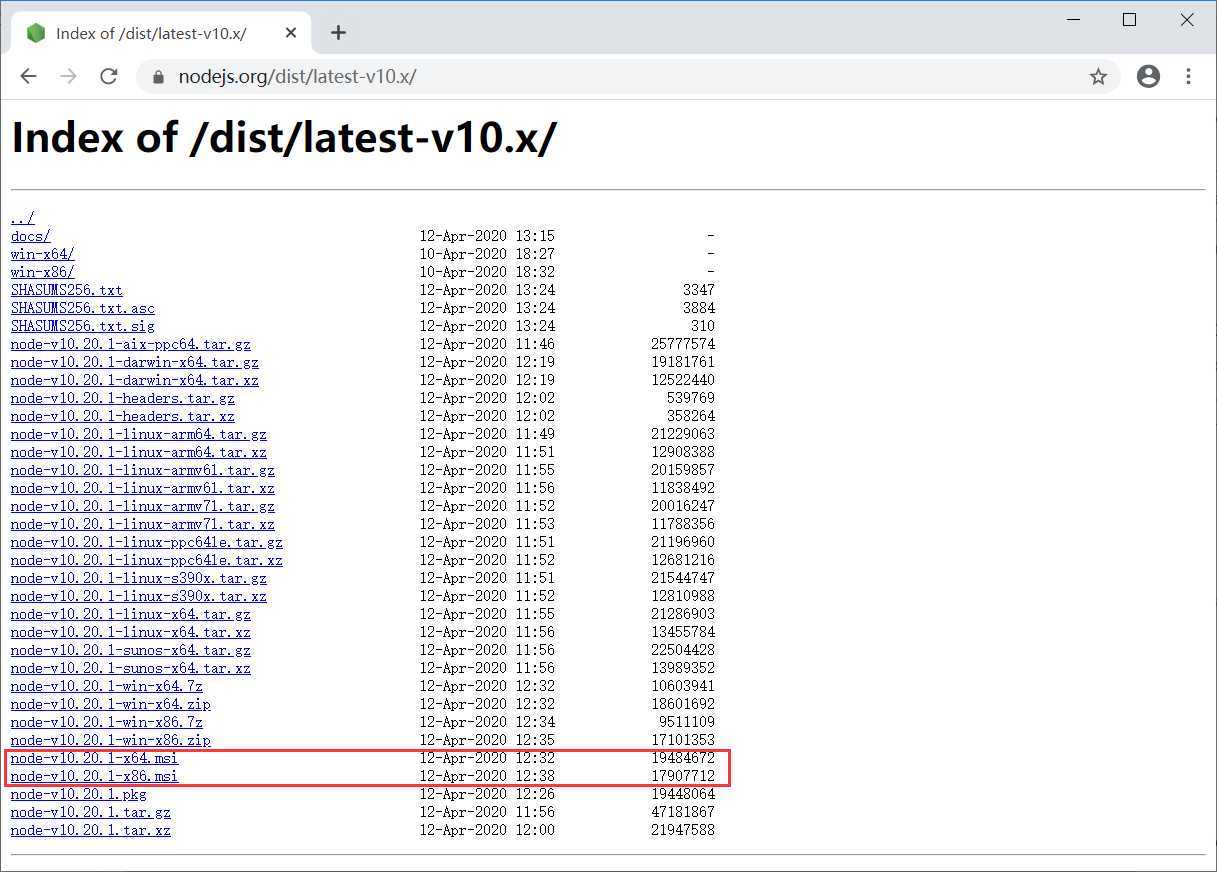Click the file size 47181867
Image resolution: width=1217 pixels, height=872 pixels.
click(683, 812)
